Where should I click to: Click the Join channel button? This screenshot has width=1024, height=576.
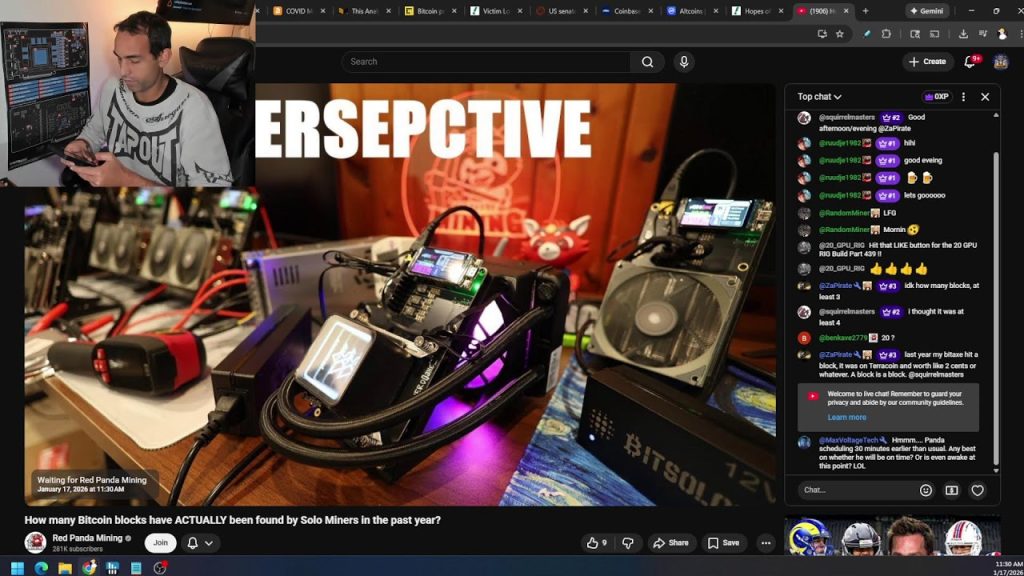[x=159, y=543]
